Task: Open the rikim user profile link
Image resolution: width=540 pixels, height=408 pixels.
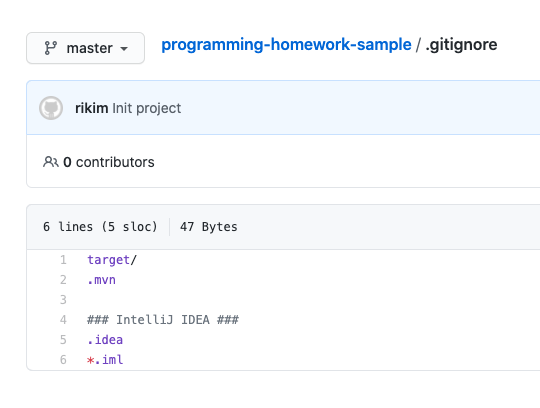Action: click(x=92, y=108)
